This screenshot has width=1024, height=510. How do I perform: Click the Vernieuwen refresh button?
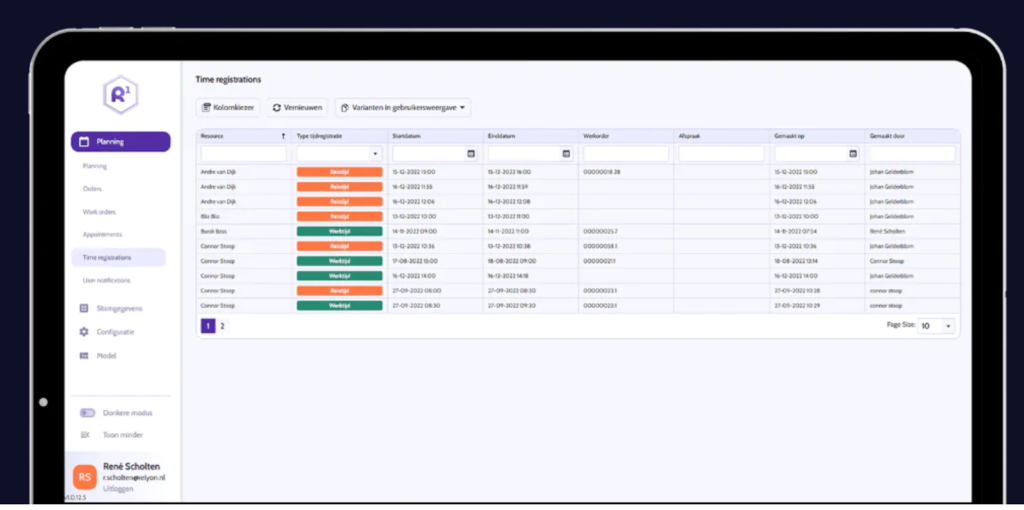(297, 107)
